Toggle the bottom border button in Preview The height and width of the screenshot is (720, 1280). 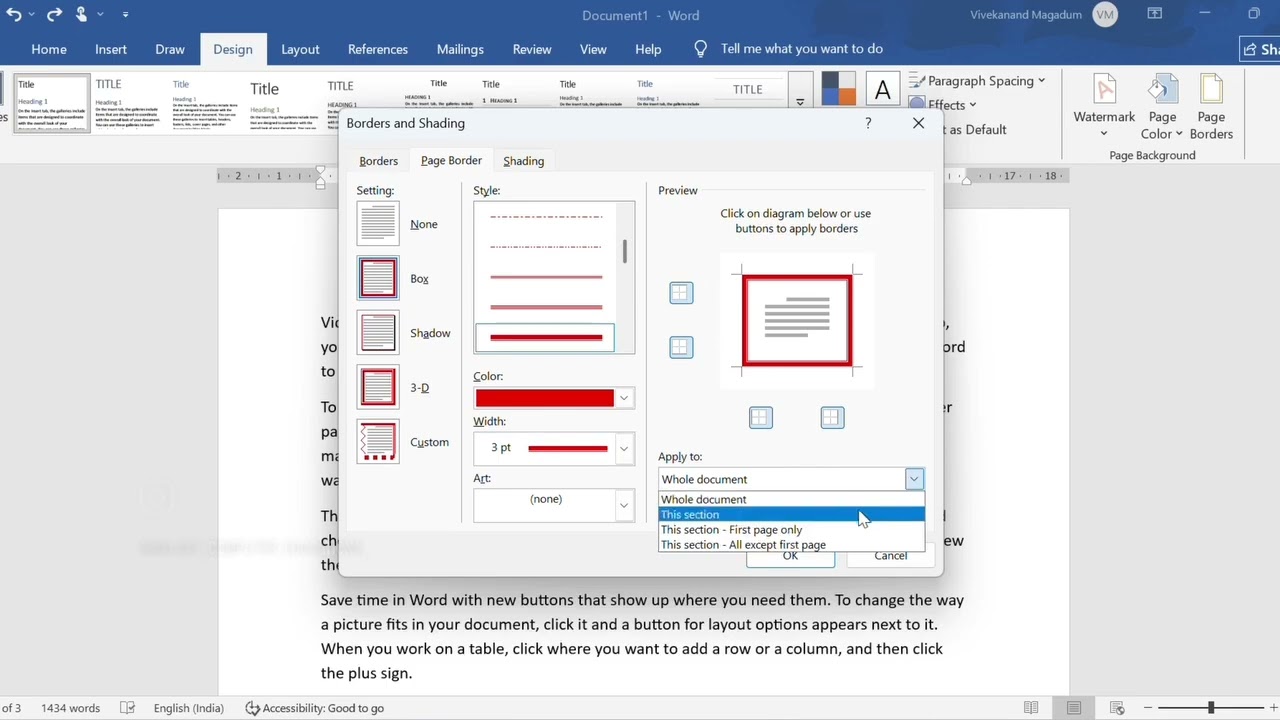[x=681, y=347]
